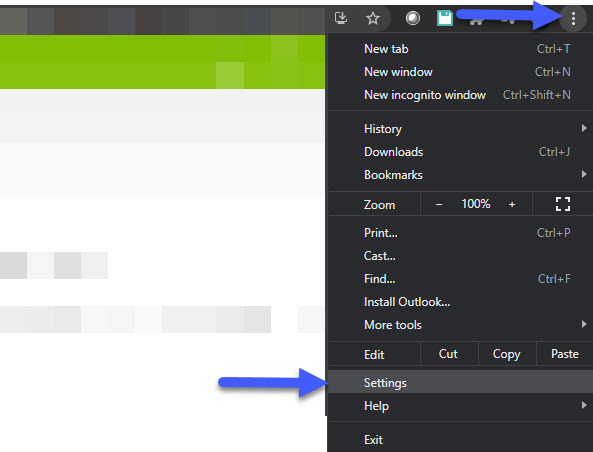Click the install page download icon
Screen dimensions: 593x452
341,18
